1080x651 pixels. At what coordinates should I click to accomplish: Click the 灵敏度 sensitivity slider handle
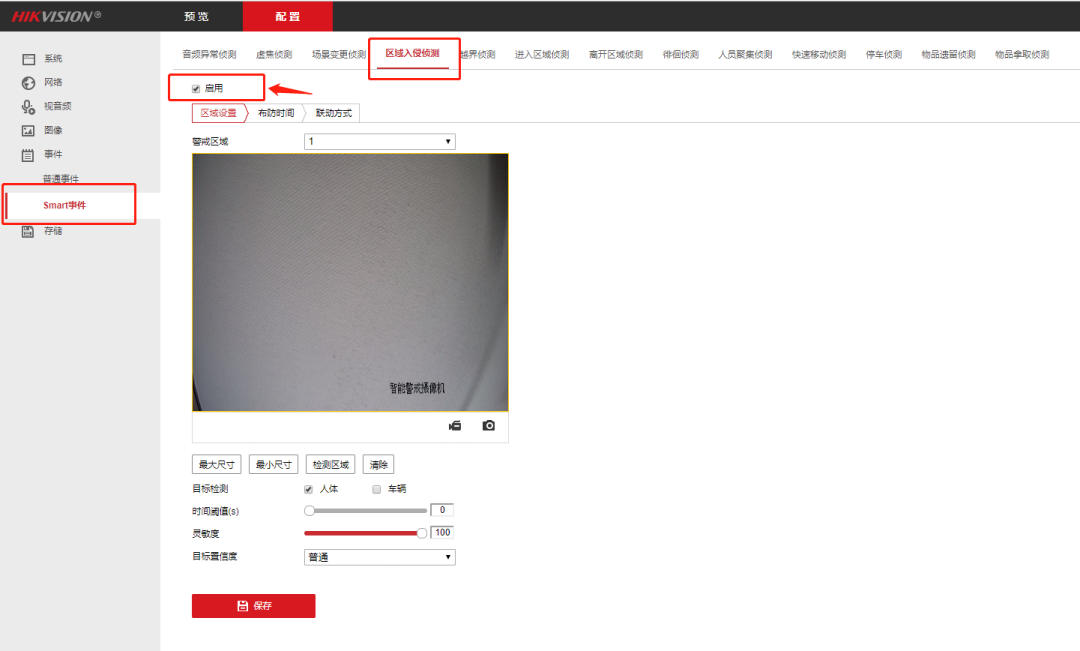coord(421,533)
